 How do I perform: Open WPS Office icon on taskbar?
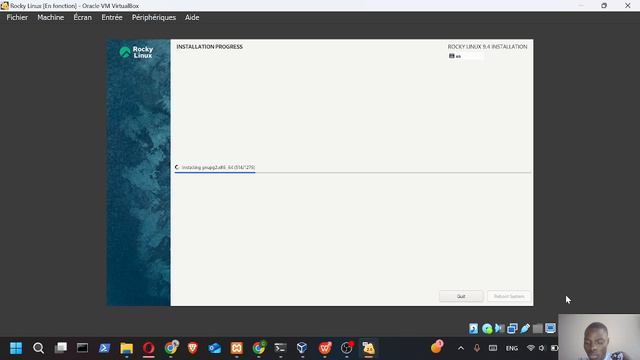325,348
